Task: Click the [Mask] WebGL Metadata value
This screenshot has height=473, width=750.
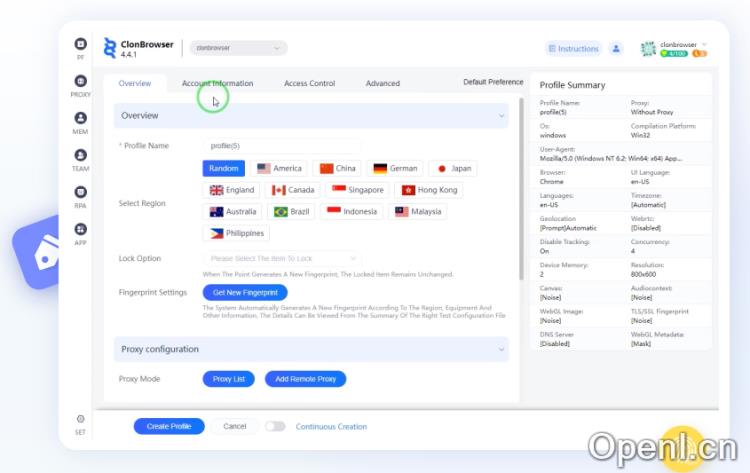Action: pos(640,344)
